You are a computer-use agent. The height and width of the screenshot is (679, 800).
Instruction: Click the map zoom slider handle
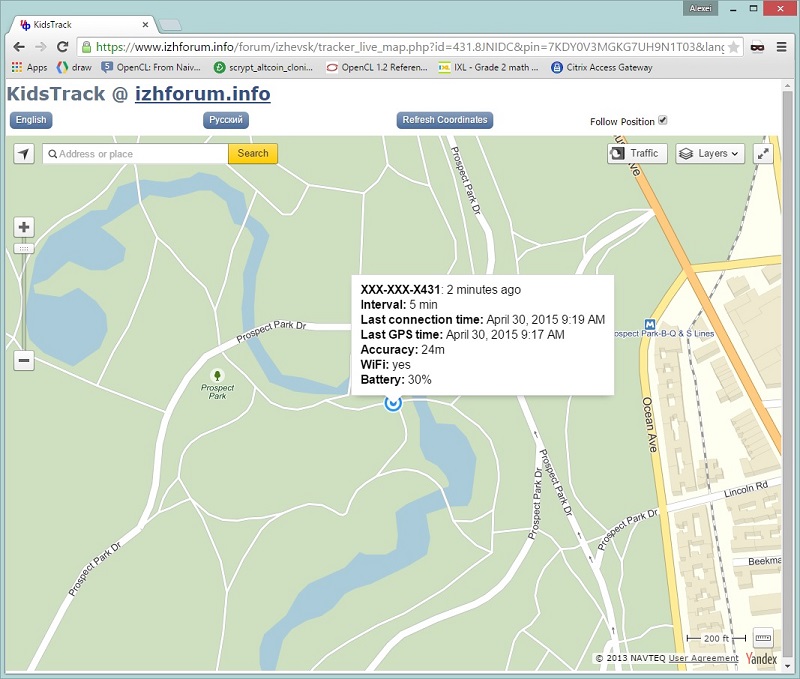(x=23, y=249)
